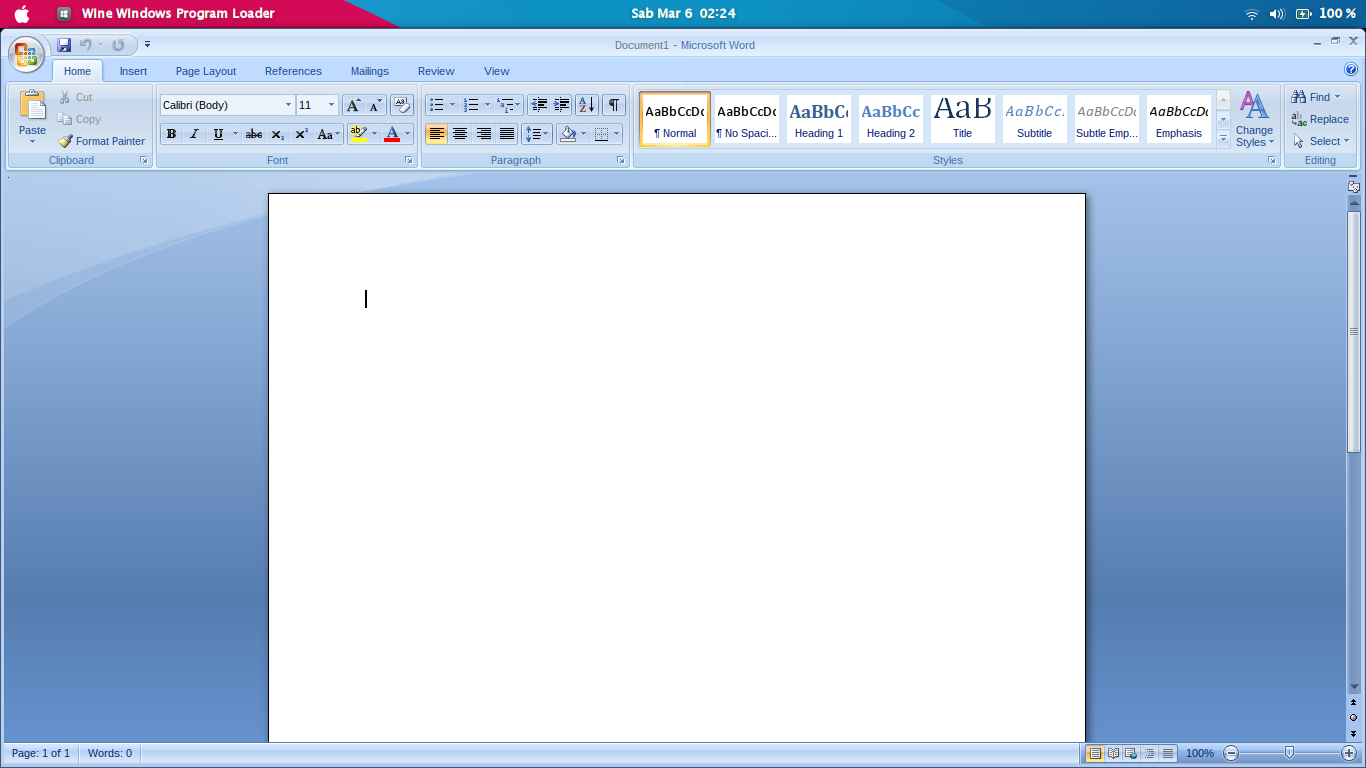This screenshot has width=1366, height=768.
Task: Save the document from Quick Access toolbar
Action: [64, 45]
